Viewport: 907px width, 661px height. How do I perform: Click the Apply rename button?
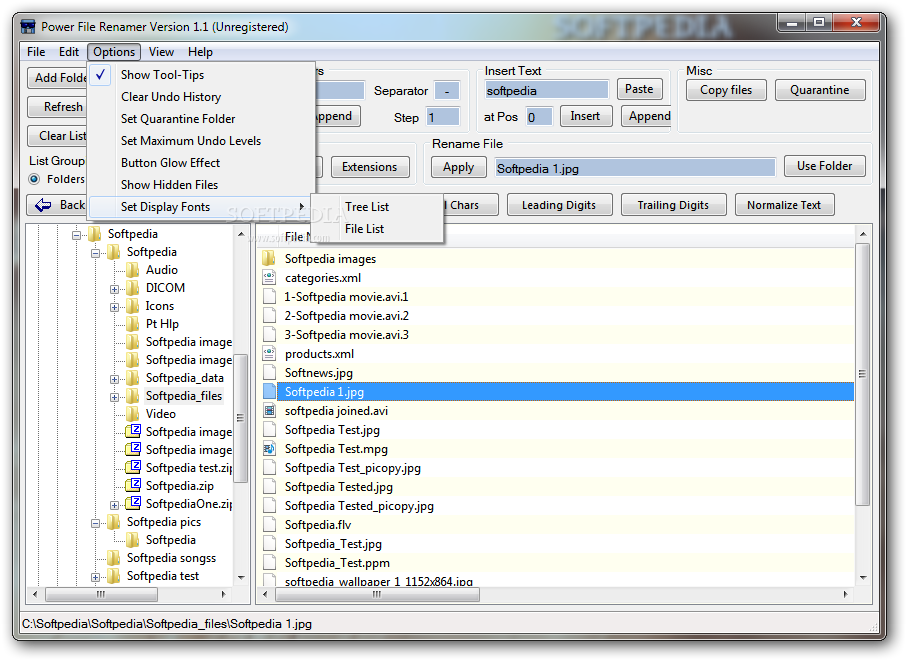(x=458, y=168)
